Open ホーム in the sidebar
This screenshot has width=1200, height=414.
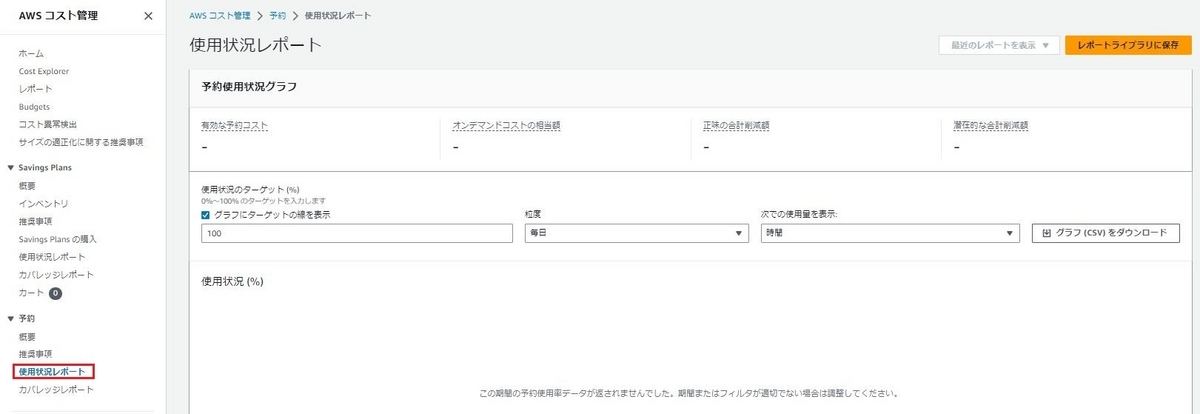tap(31, 53)
